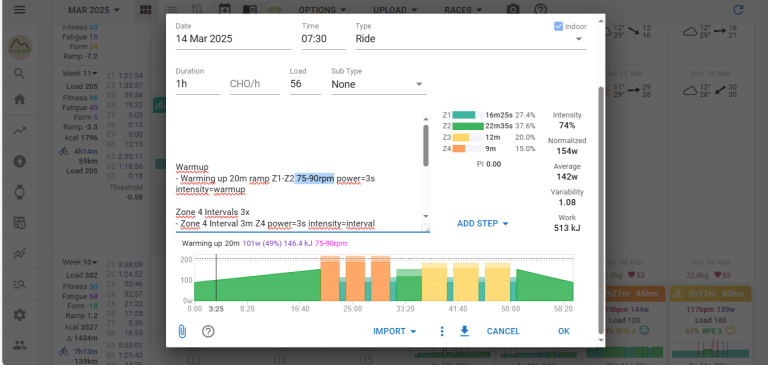Open the IMPORT dropdown

pos(395,332)
